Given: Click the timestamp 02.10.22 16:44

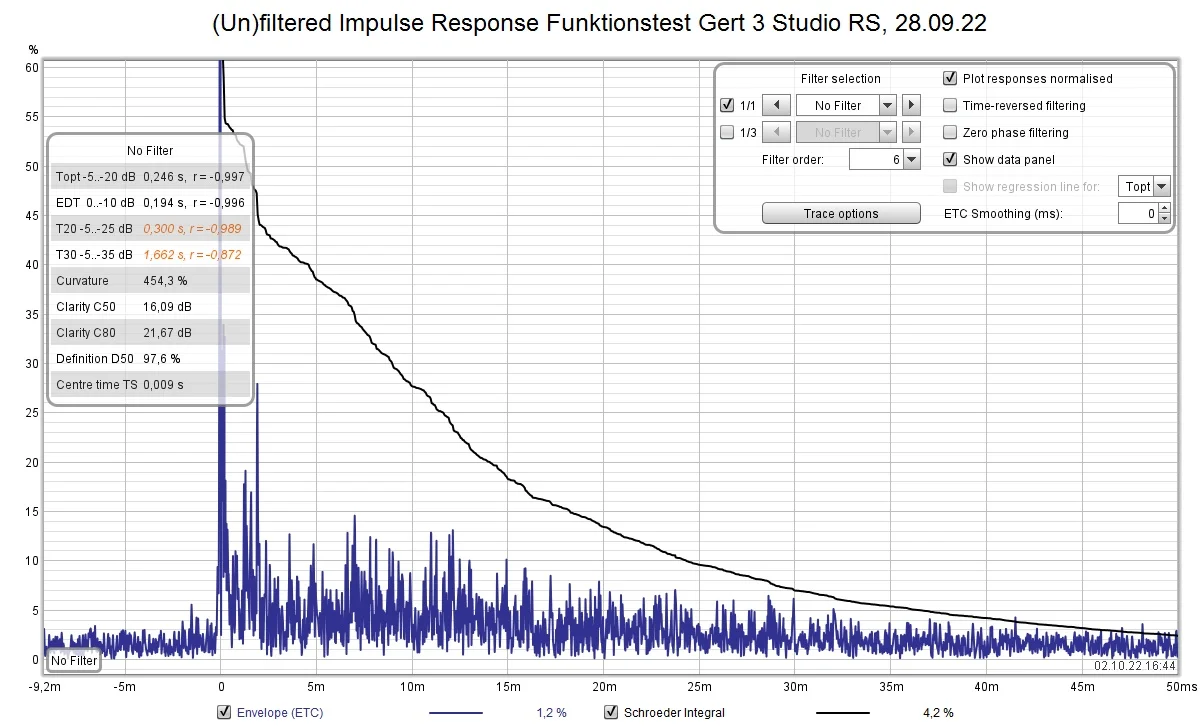Looking at the screenshot, I should pyautogui.click(x=1135, y=665).
